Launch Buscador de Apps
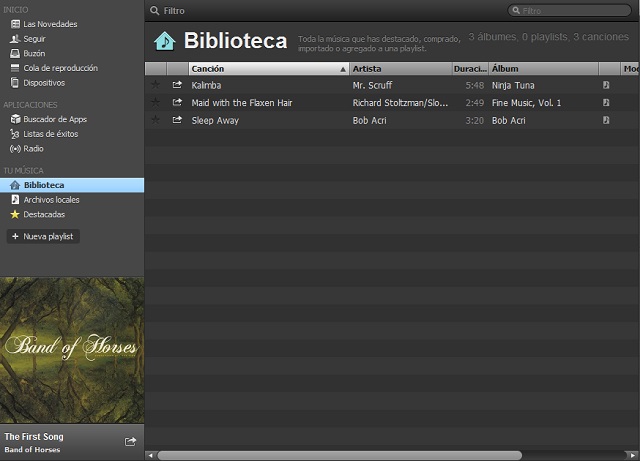This screenshot has height=461, width=640. coord(56,119)
